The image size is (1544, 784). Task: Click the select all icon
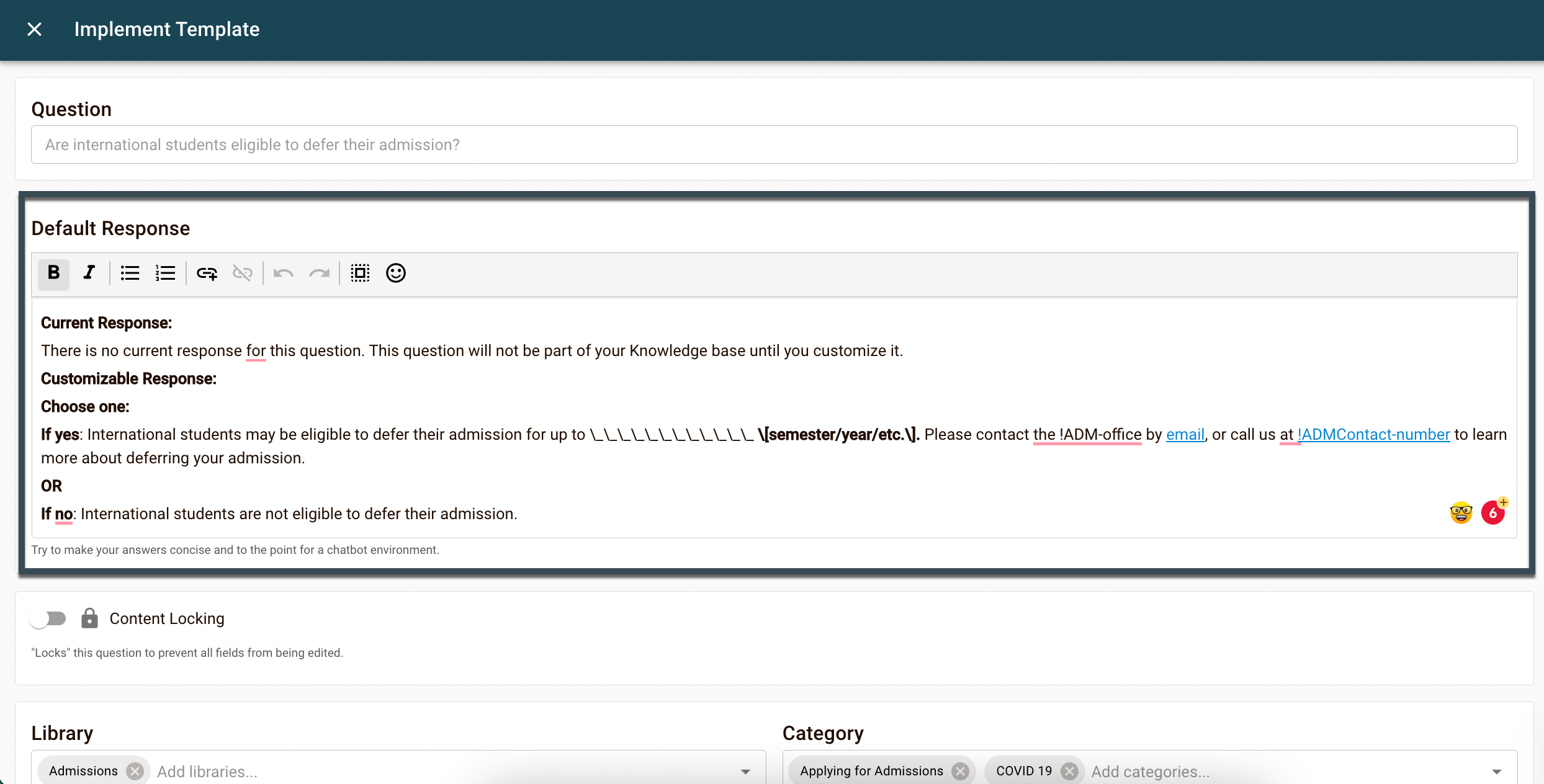(360, 273)
